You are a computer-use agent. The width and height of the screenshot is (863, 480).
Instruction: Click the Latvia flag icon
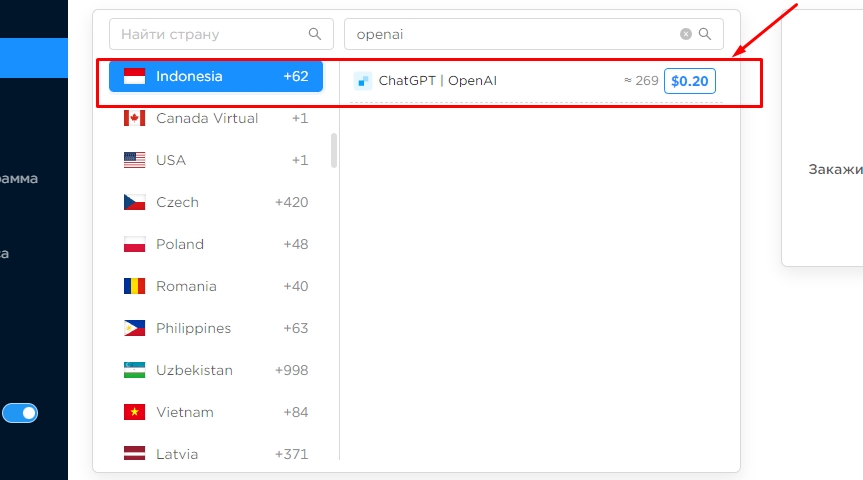coord(134,454)
